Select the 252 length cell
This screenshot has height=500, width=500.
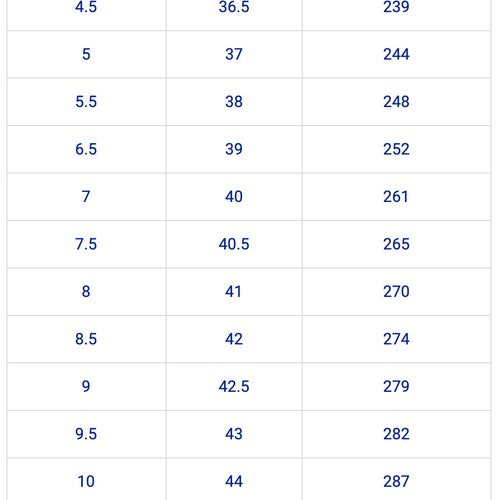click(x=396, y=149)
